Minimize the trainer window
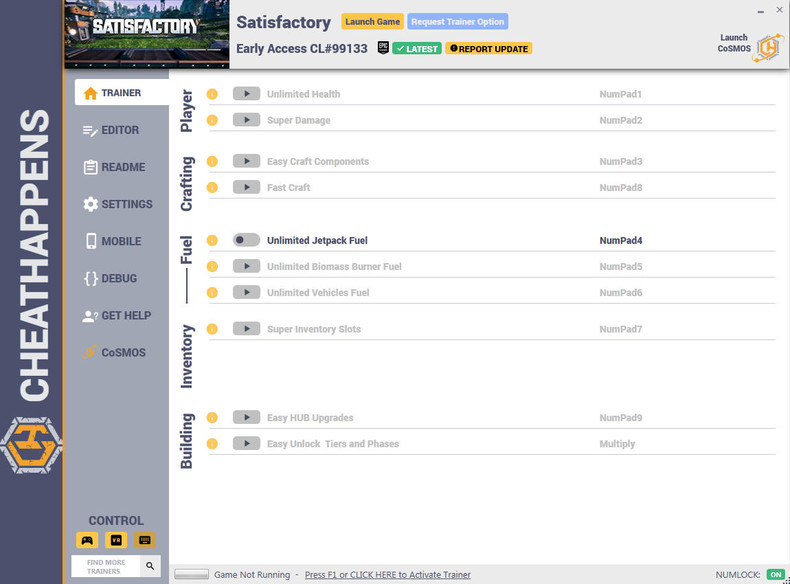The width and height of the screenshot is (790, 584). pyautogui.click(x=760, y=11)
